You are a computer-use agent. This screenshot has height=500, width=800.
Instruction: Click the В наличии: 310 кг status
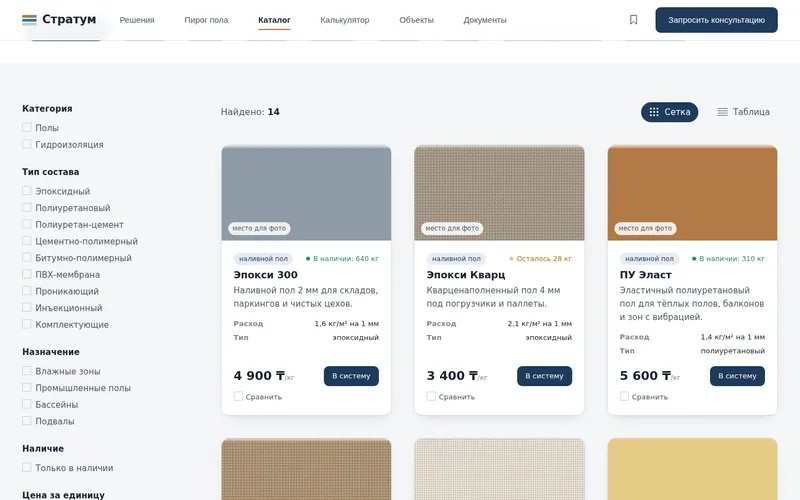(x=728, y=259)
